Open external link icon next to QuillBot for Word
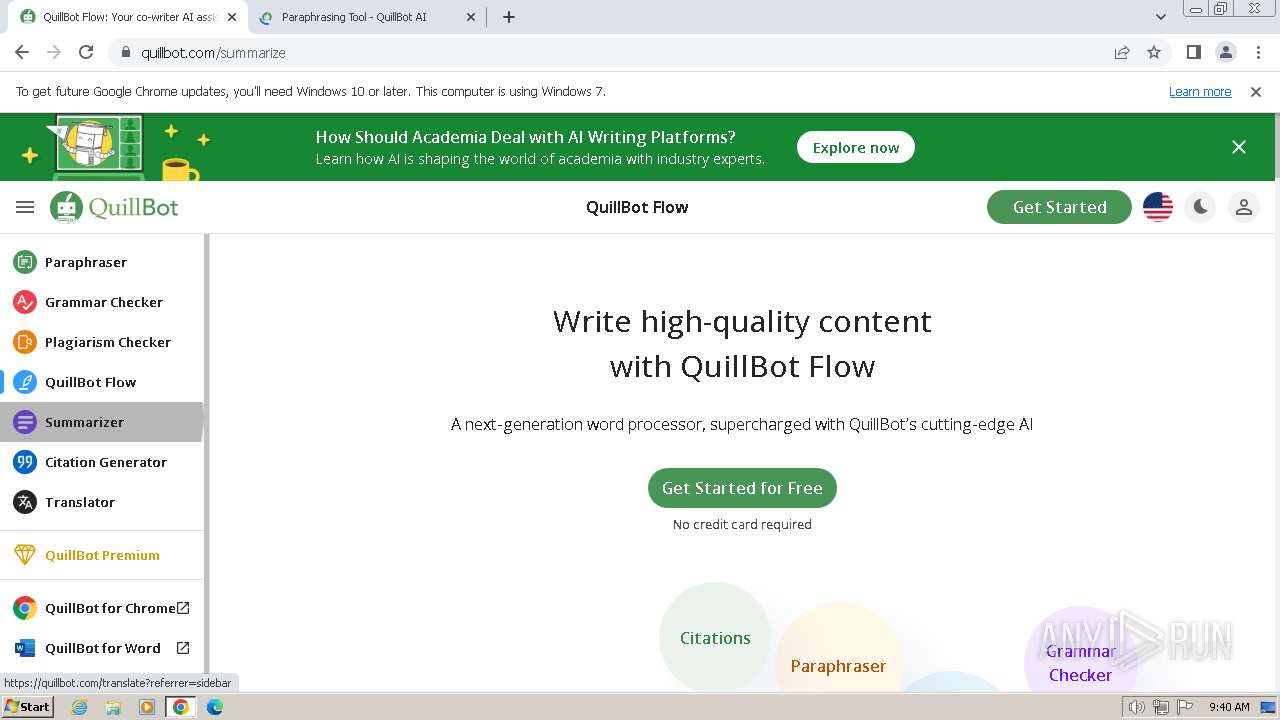This screenshot has width=1280, height=720. (183, 648)
